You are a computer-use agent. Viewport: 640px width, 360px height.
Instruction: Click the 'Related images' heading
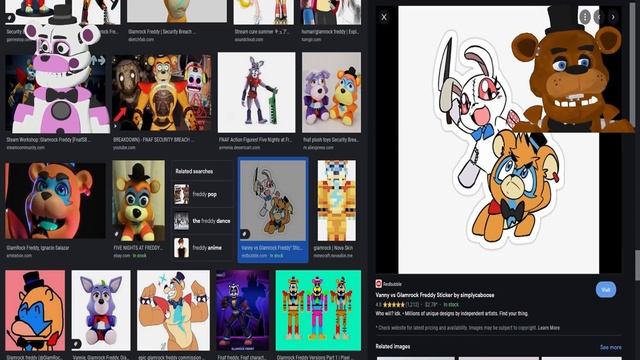click(x=393, y=347)
